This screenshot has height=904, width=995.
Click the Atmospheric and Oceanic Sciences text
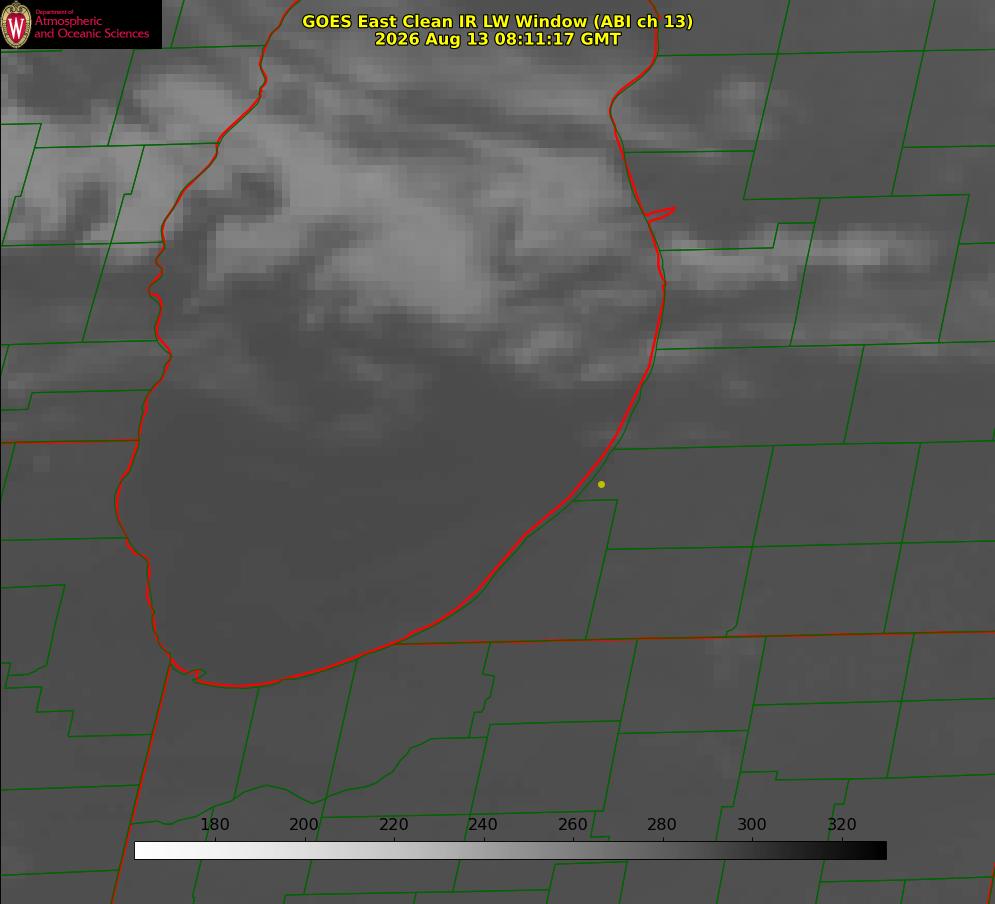coord(91,27)
